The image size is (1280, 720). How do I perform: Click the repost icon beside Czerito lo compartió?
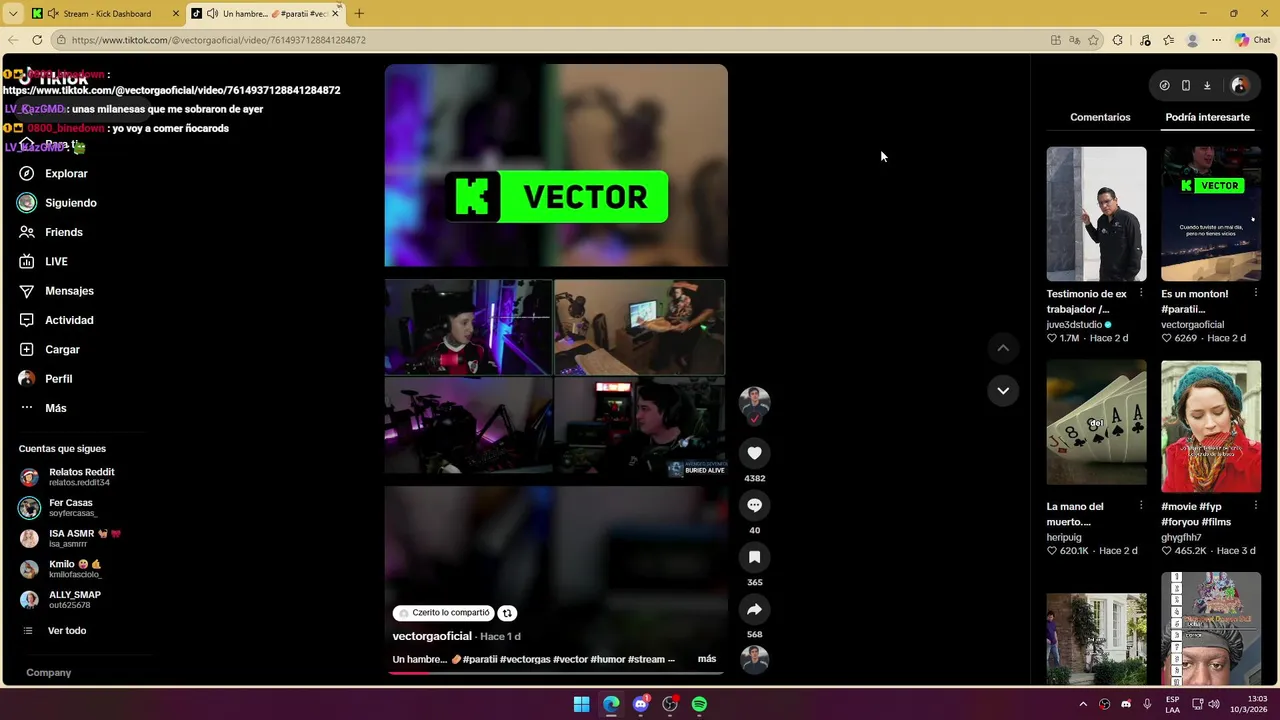coord(507,613)
